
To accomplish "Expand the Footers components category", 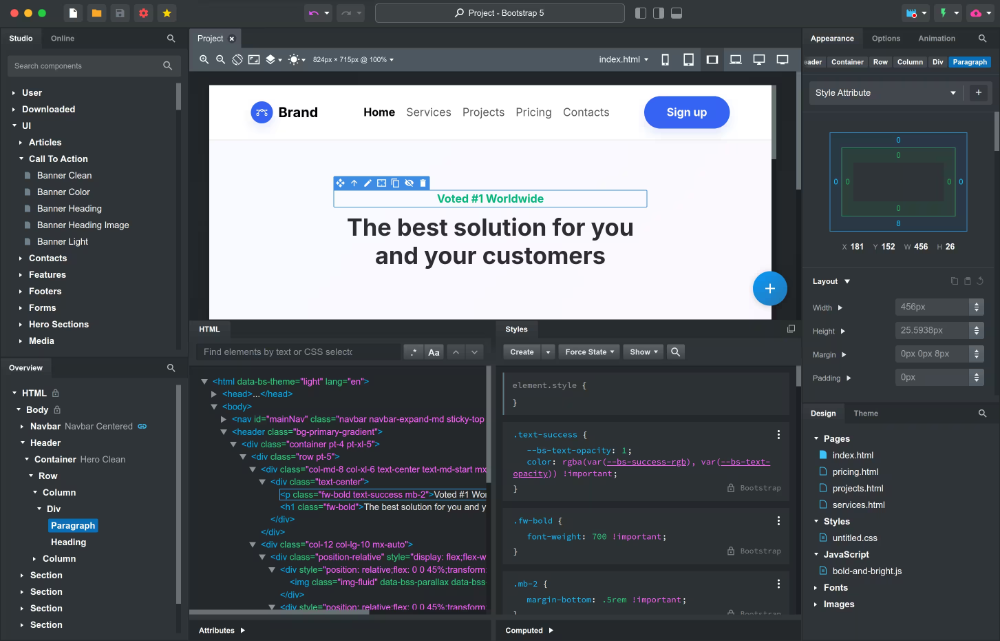I will click(46, 291).
